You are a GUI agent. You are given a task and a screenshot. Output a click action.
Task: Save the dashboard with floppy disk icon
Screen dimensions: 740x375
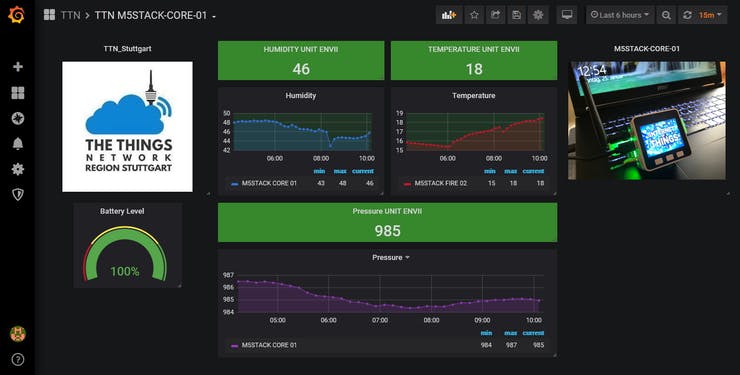517,15
